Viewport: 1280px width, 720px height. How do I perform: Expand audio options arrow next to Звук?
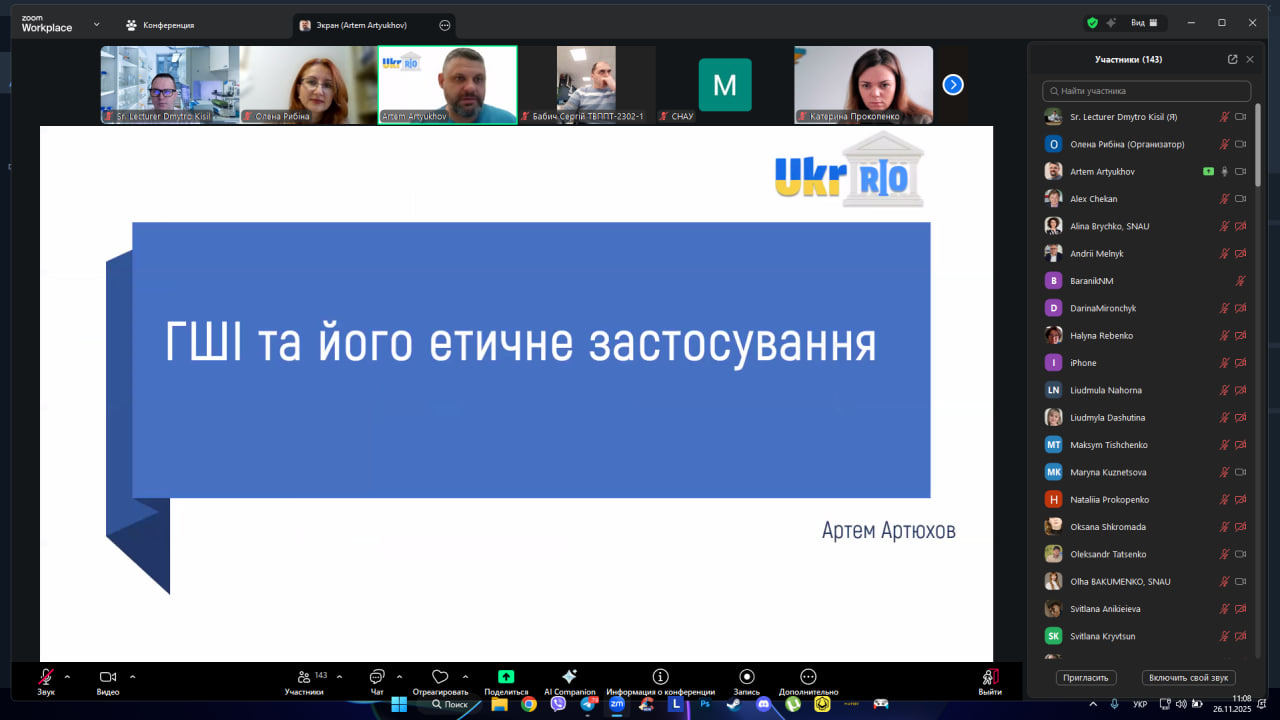coord(68,677)
